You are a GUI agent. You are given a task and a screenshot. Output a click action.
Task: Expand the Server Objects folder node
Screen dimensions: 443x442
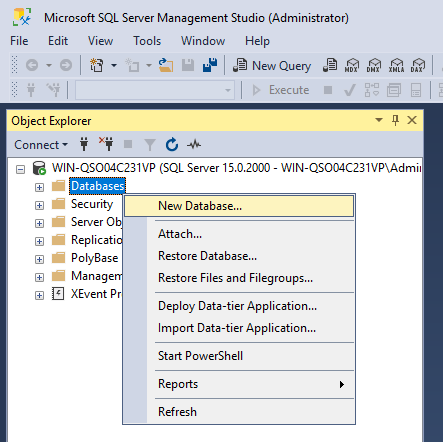[x=39, y=223]
